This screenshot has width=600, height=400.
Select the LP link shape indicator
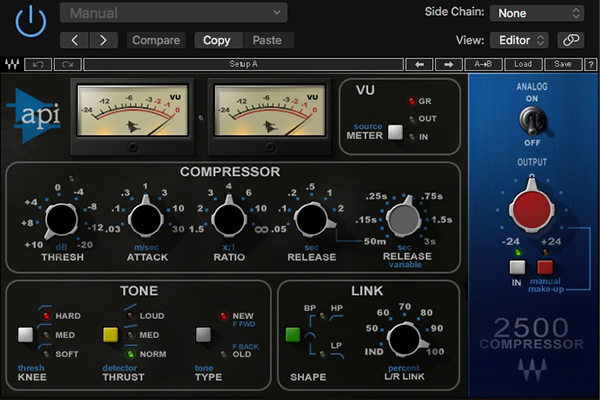tap(322, 354)
